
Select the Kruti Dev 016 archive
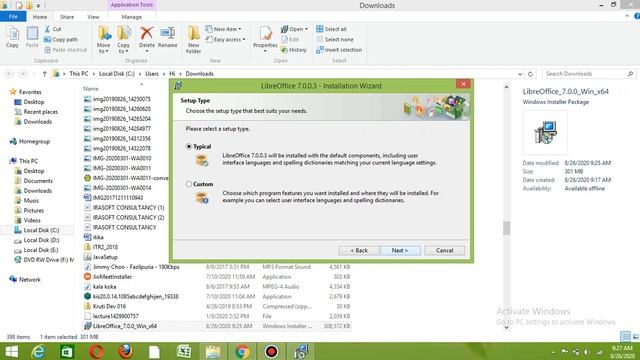[105, 306]
